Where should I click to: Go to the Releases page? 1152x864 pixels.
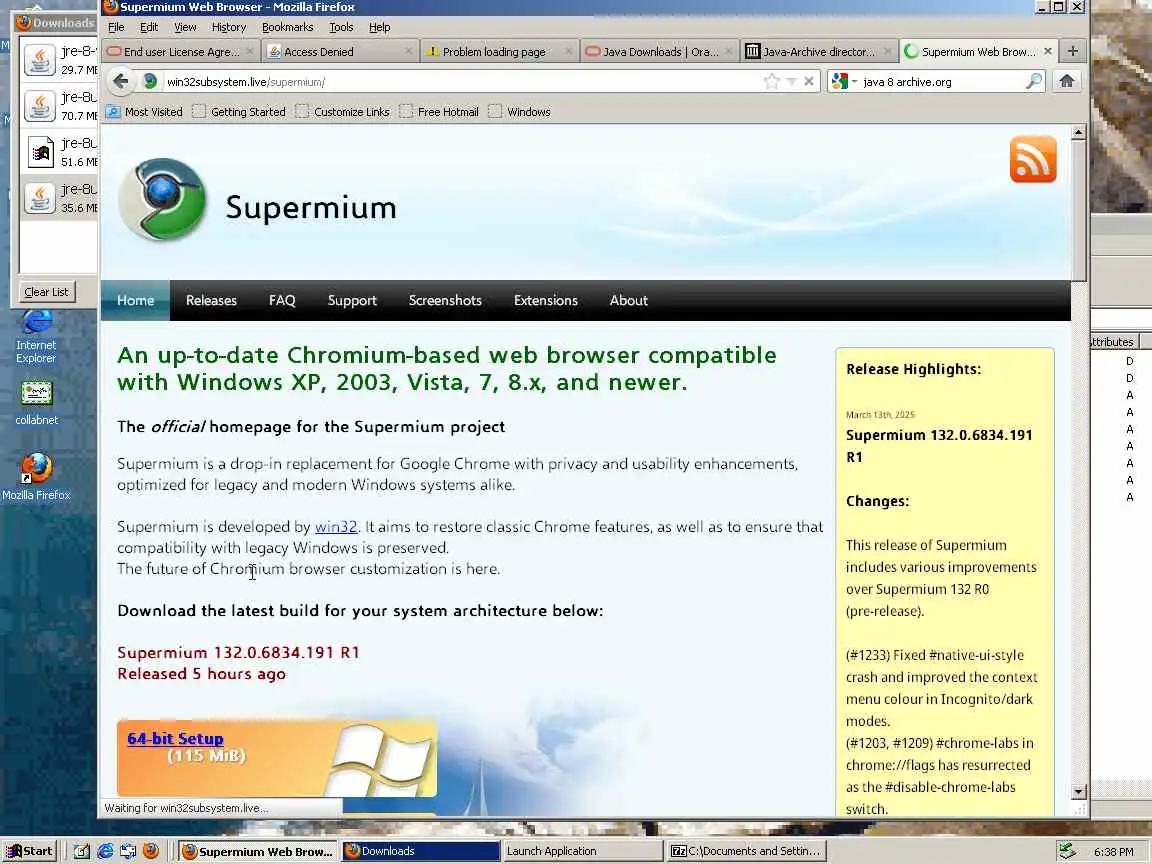(x=211, y=300)
